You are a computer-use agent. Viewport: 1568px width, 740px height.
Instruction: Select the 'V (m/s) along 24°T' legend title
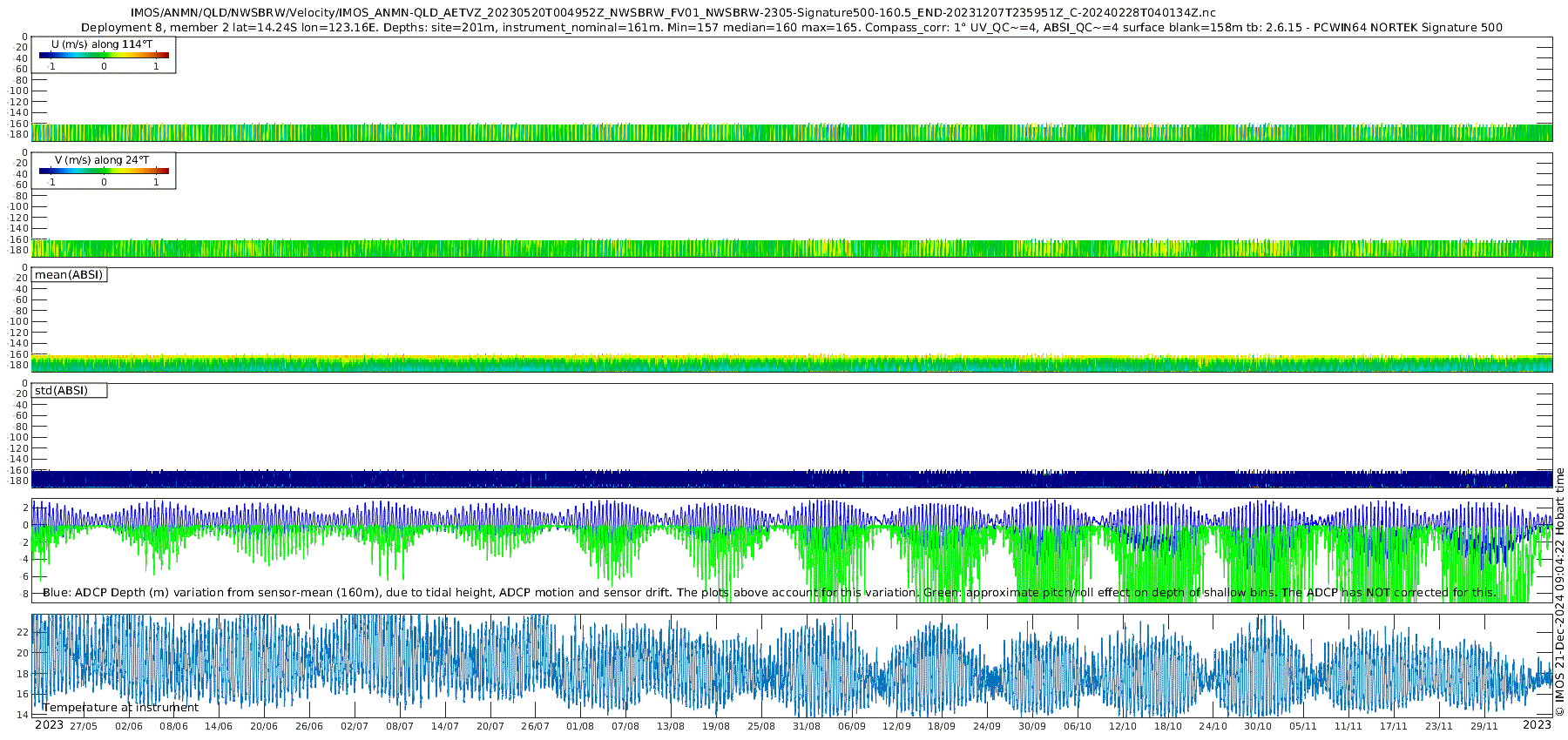click(x=102, y=160)
